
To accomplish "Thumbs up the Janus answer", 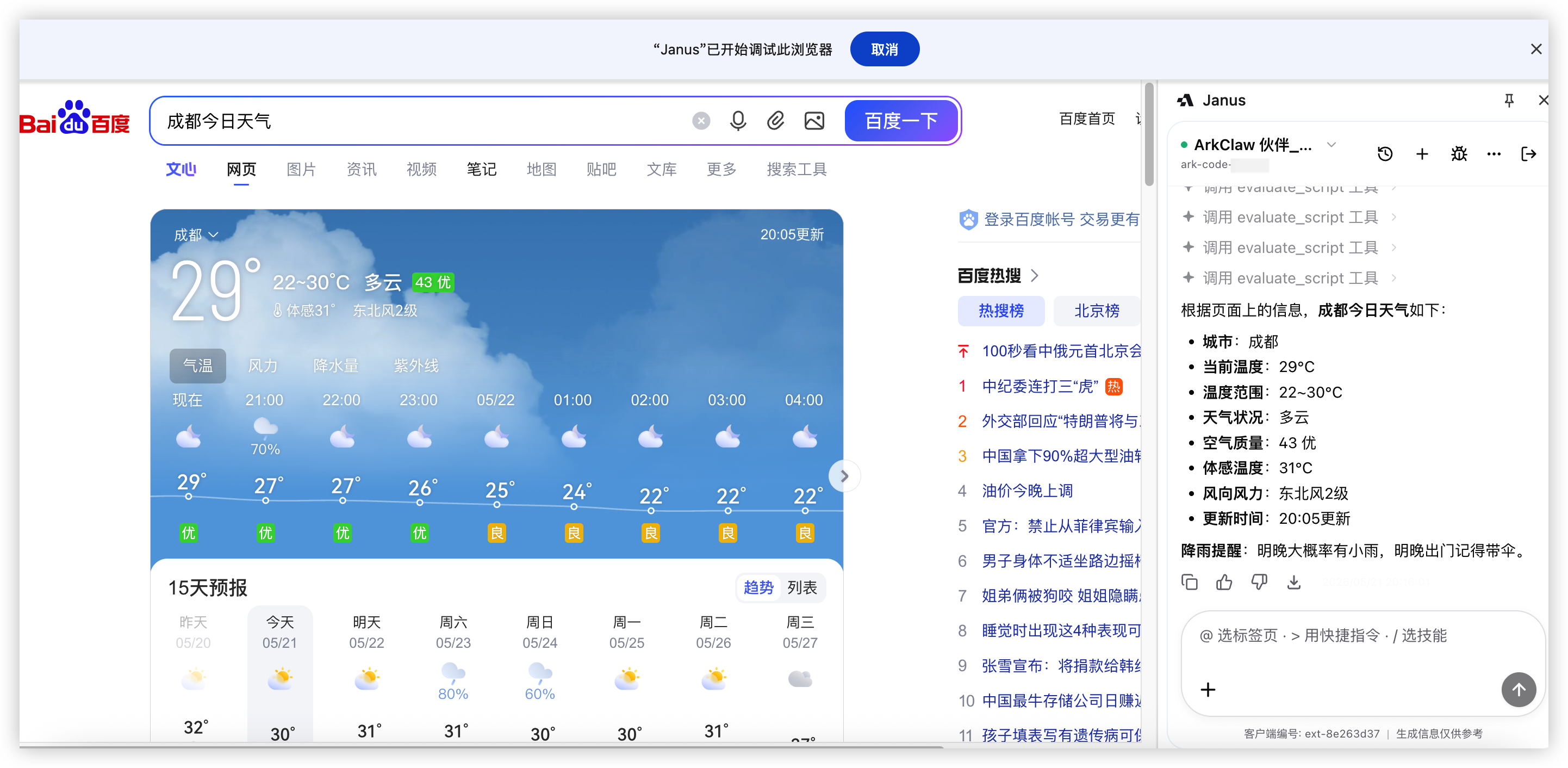I will click(x=1224, y=582).
